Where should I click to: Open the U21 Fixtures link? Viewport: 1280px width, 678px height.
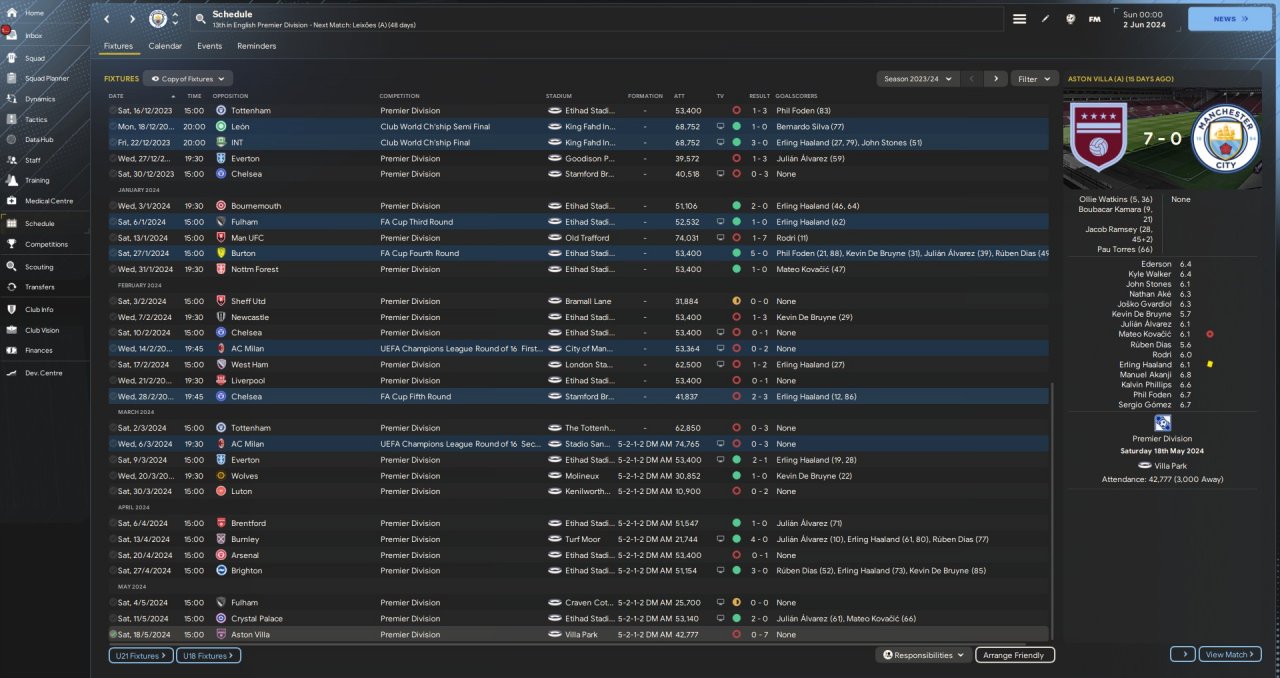pos(141,655)
